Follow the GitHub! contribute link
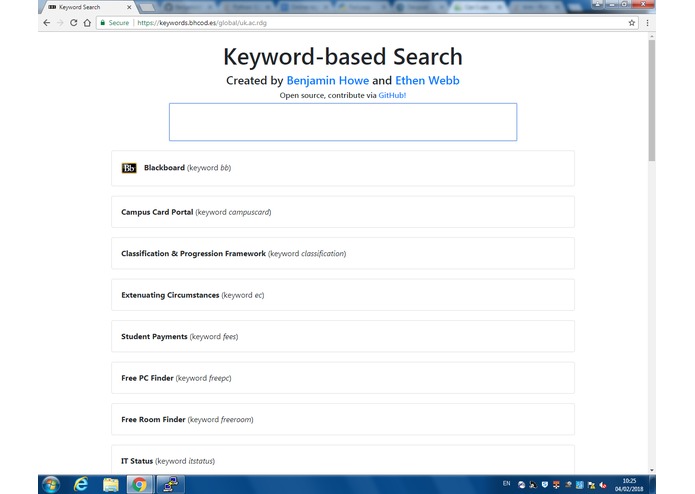Viewport: 695px width, 494px height. [392, 95]
